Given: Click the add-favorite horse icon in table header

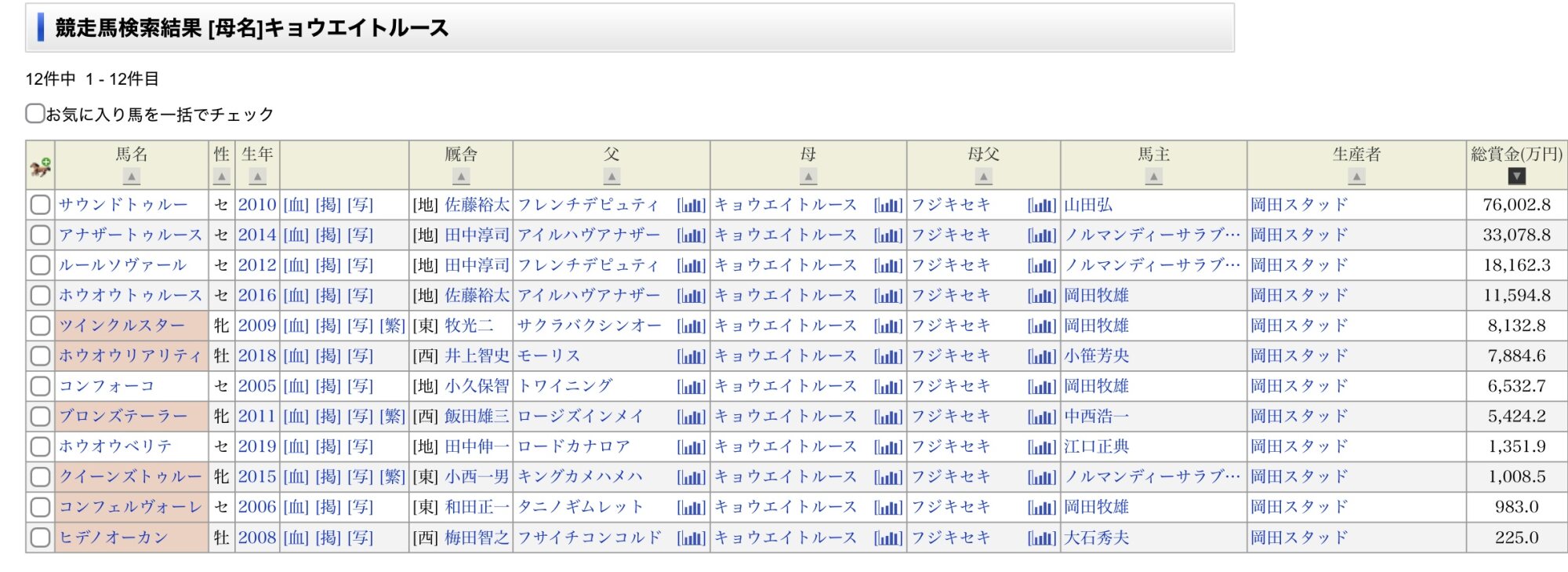Looking at the screenshot, I should pos(40,166).
